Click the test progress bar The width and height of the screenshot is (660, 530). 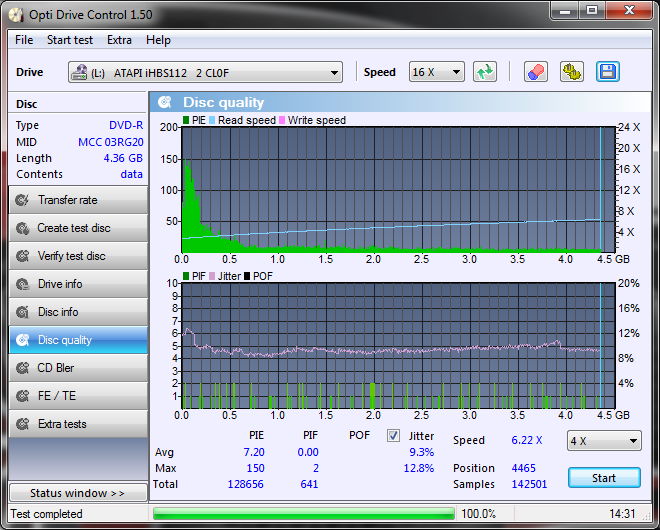click(x=304, y=514)
